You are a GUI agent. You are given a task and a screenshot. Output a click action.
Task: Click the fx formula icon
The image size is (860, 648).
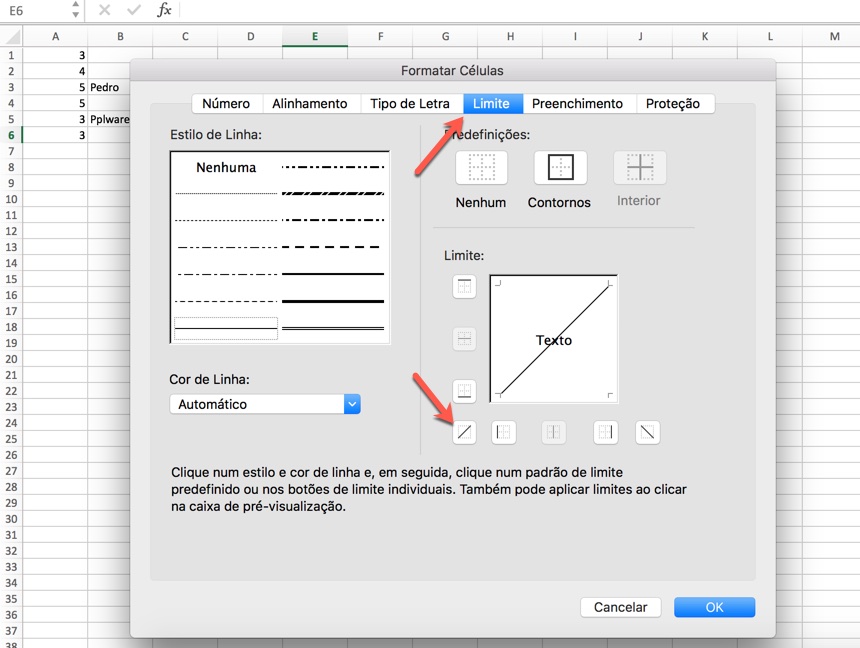(163, 11)
